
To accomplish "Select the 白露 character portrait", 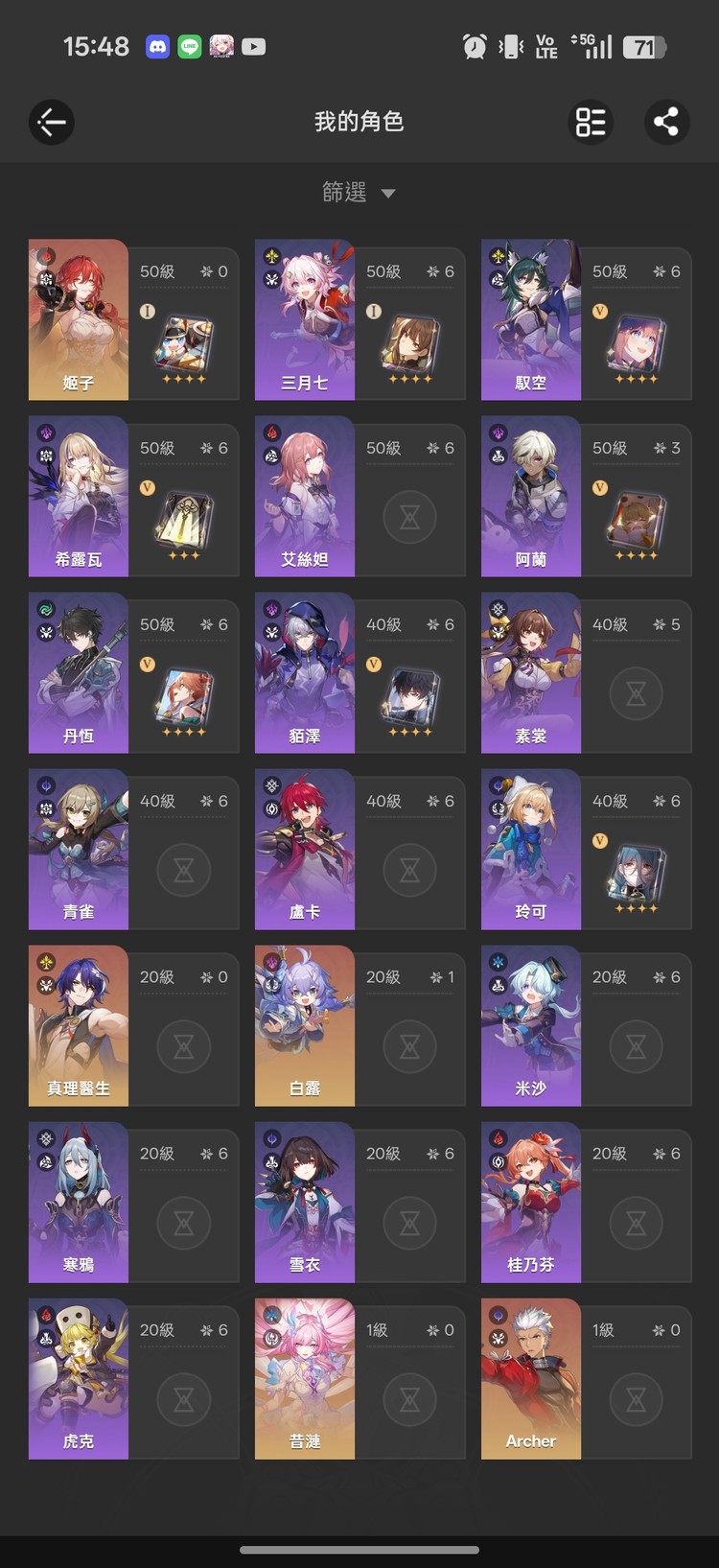I will (x=305, y=1025).
